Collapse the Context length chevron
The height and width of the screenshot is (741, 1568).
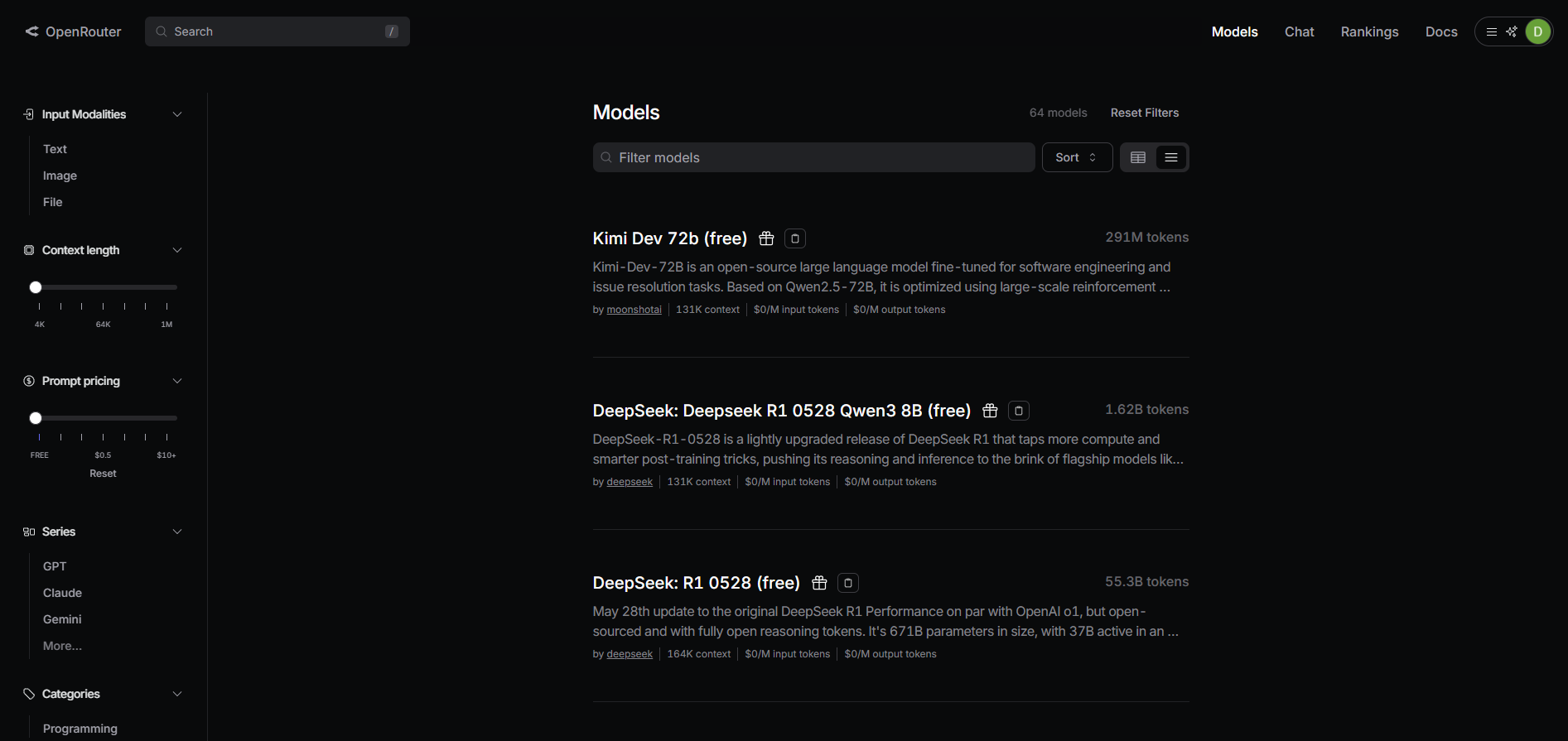pyautogui.click(x=177, y=250)
